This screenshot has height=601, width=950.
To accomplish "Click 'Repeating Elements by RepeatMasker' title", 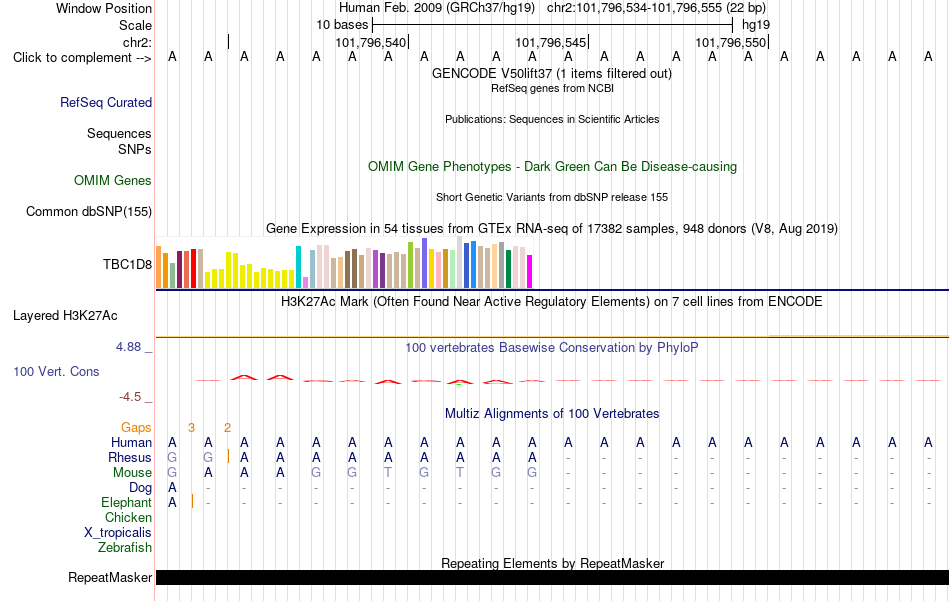I will (x=552, y=563).
